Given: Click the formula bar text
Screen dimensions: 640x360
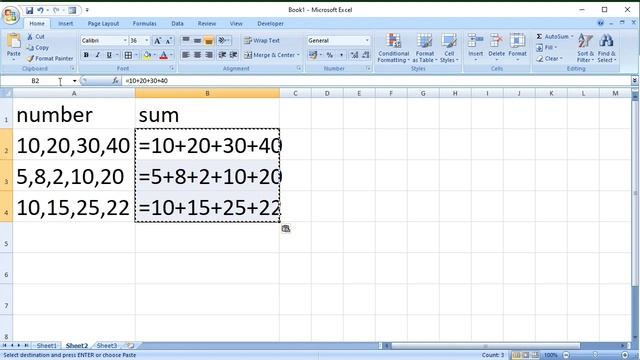Looking at the screenshot, I should click(x=147, y=81).
